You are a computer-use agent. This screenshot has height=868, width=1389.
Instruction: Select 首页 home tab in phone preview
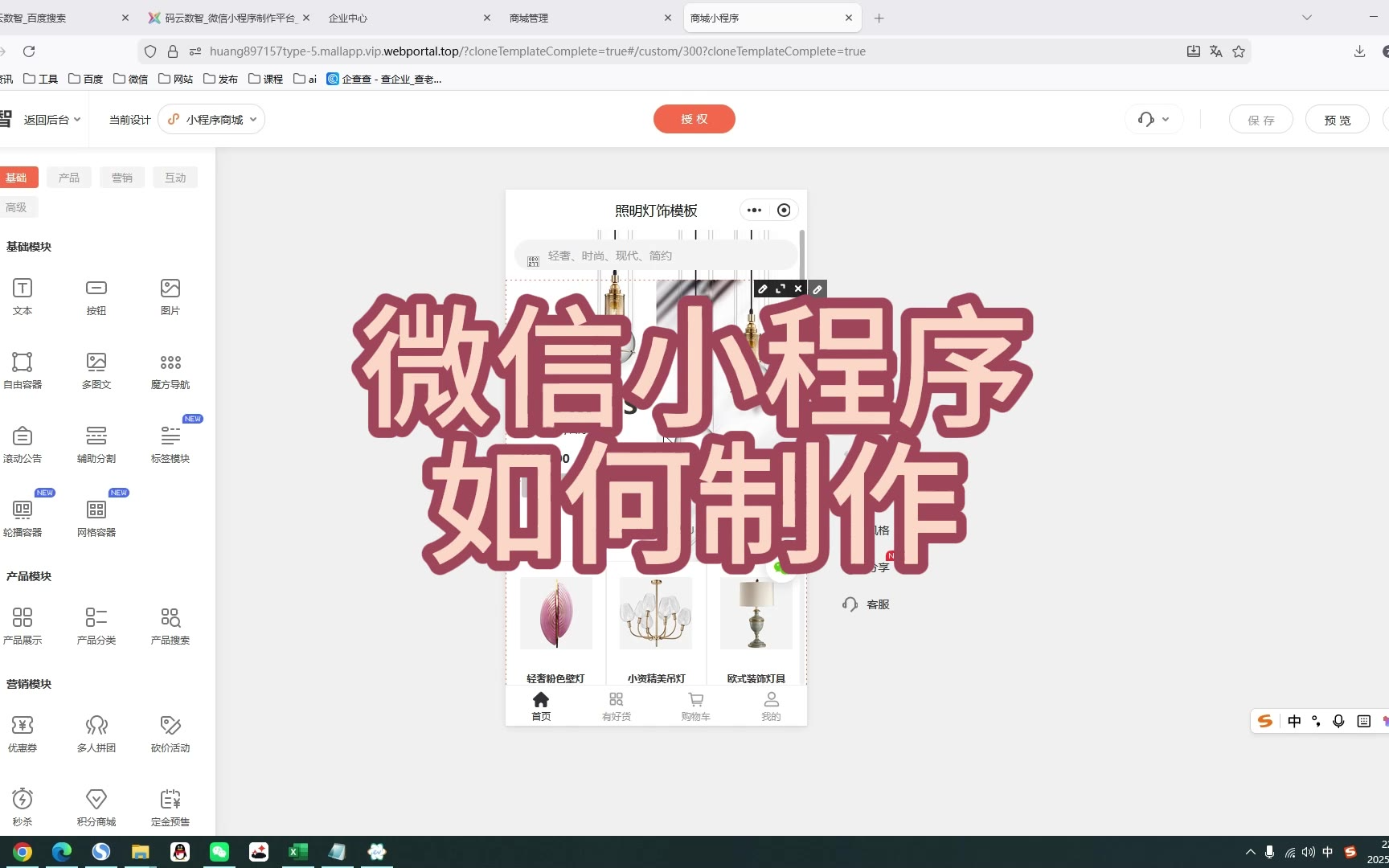coord(541,706)
